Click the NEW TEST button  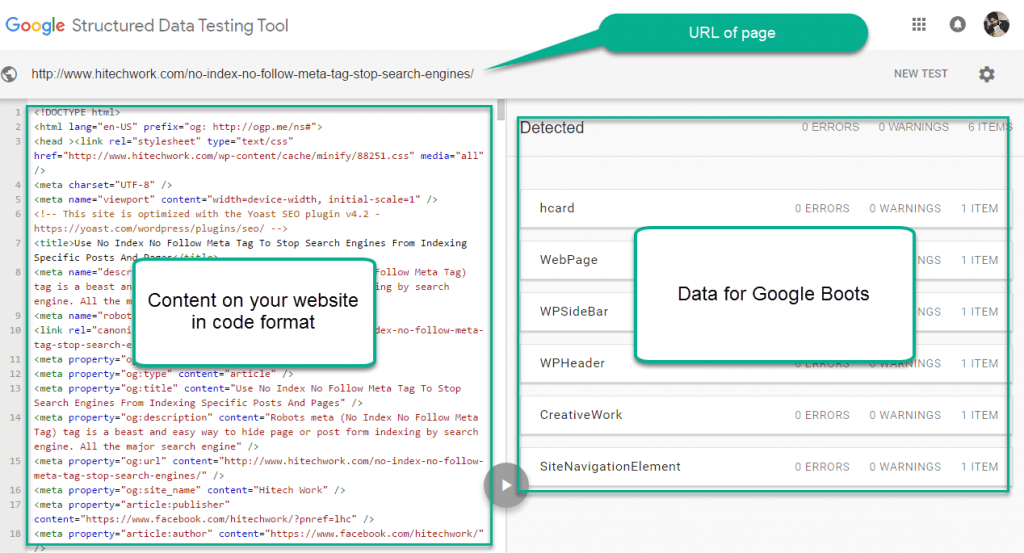click(920, 74)
